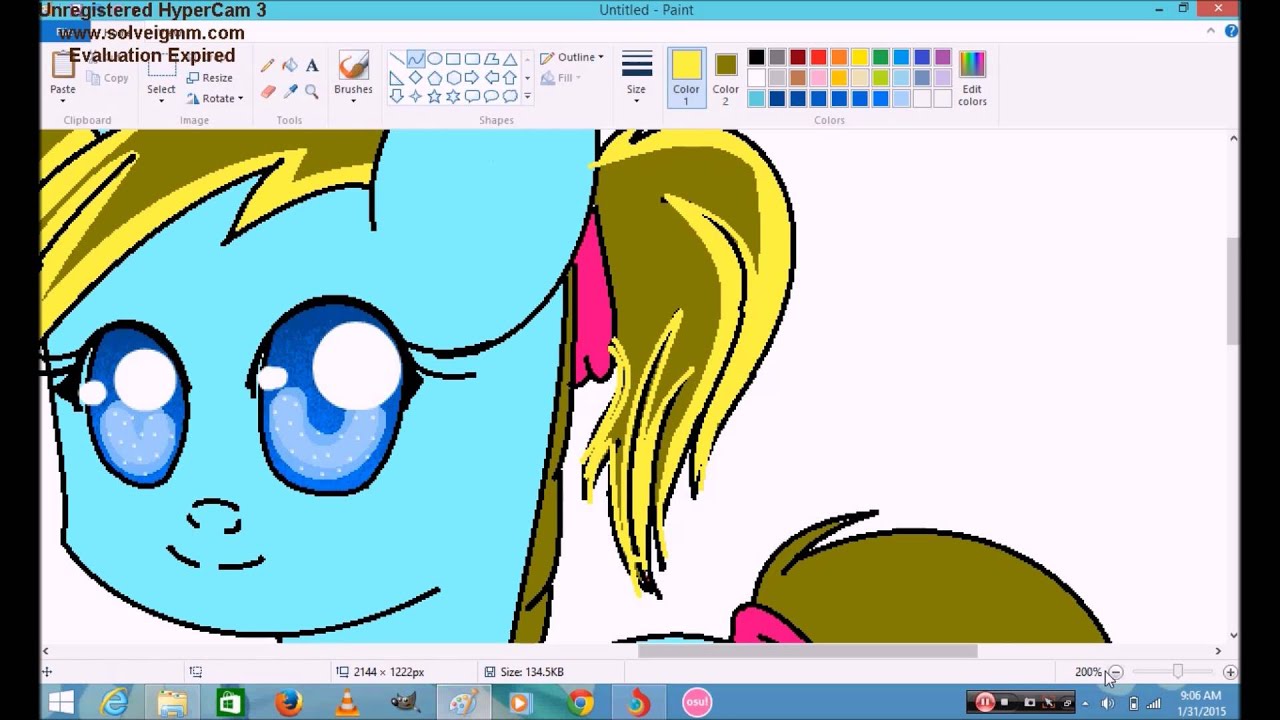Pick the red color swatch
The height and width of the screenshot is (720, 1280).
point(818,58)
